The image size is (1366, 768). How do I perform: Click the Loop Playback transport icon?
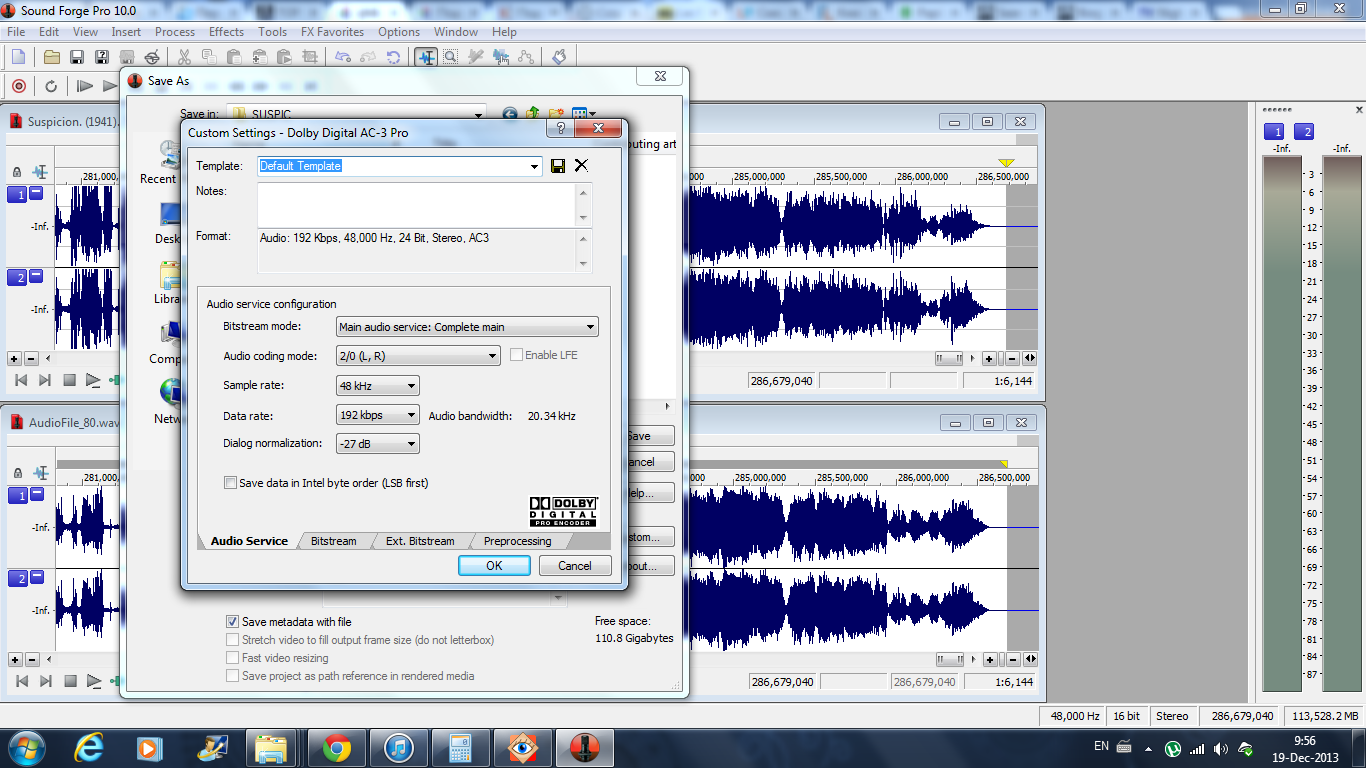click(51, 86)
